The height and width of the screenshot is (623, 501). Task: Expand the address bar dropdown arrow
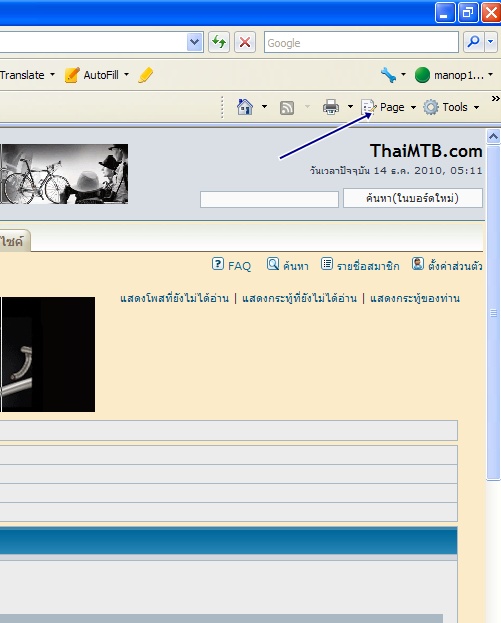click(195, 42)
